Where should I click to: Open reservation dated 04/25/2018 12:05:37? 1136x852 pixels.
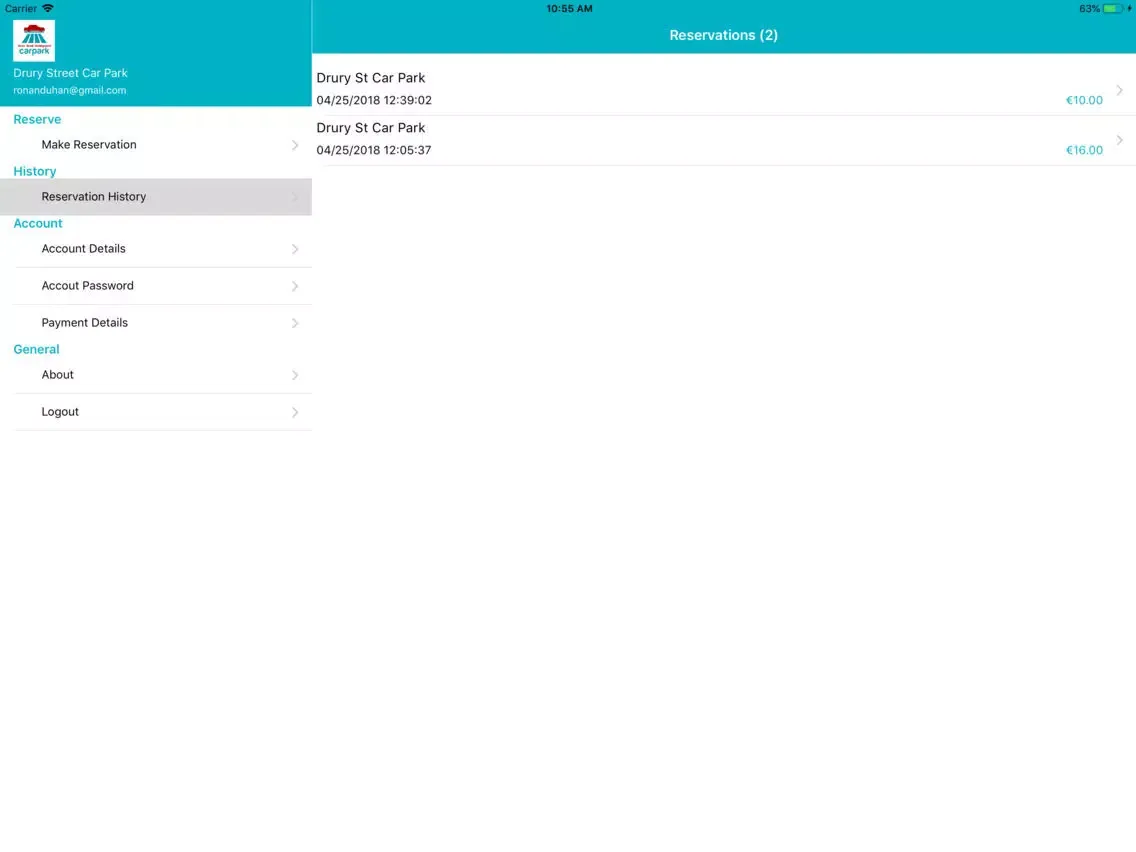[x=724, y=140]
